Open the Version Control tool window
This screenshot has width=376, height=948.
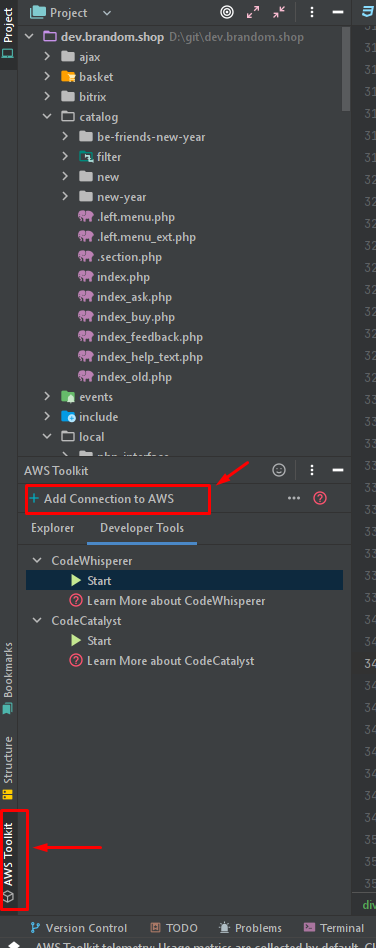click(x=79, y=928)
